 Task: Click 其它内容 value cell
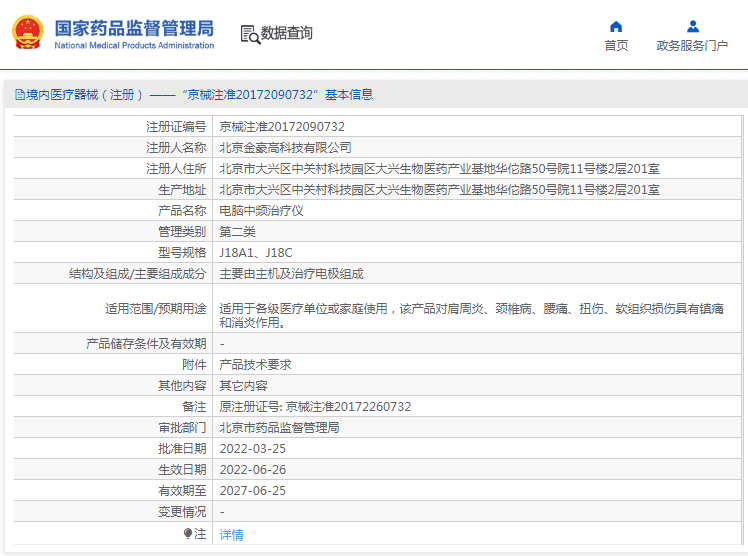click(x=243, y=386)
